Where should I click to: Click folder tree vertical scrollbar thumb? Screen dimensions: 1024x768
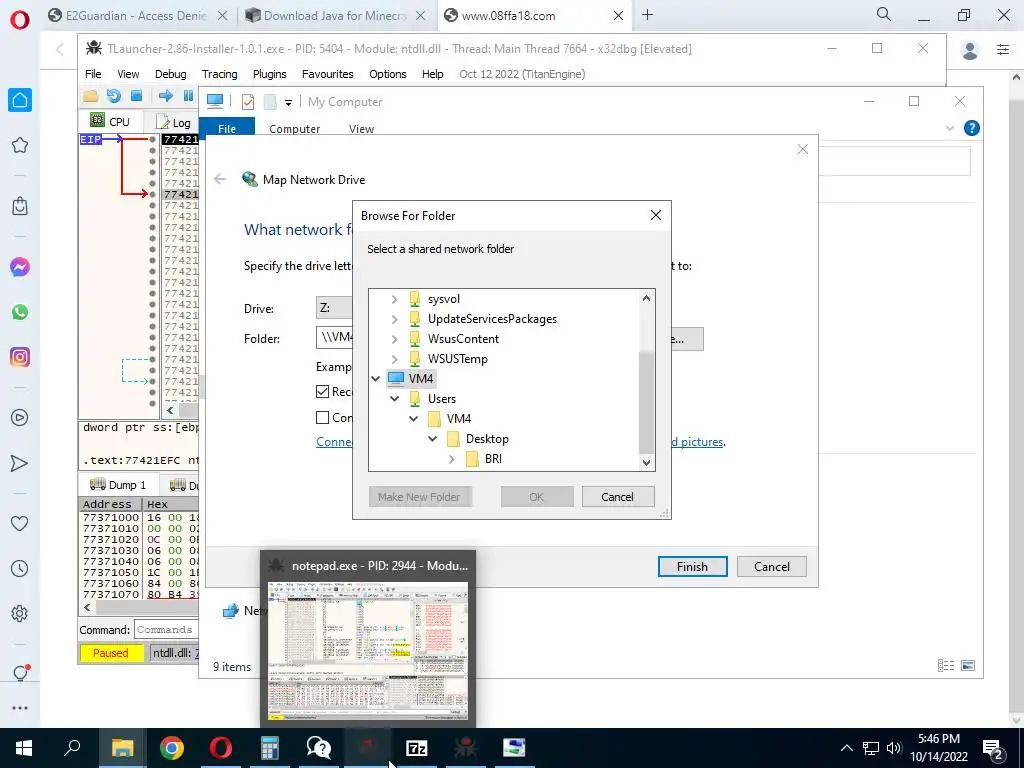(646, 401)
